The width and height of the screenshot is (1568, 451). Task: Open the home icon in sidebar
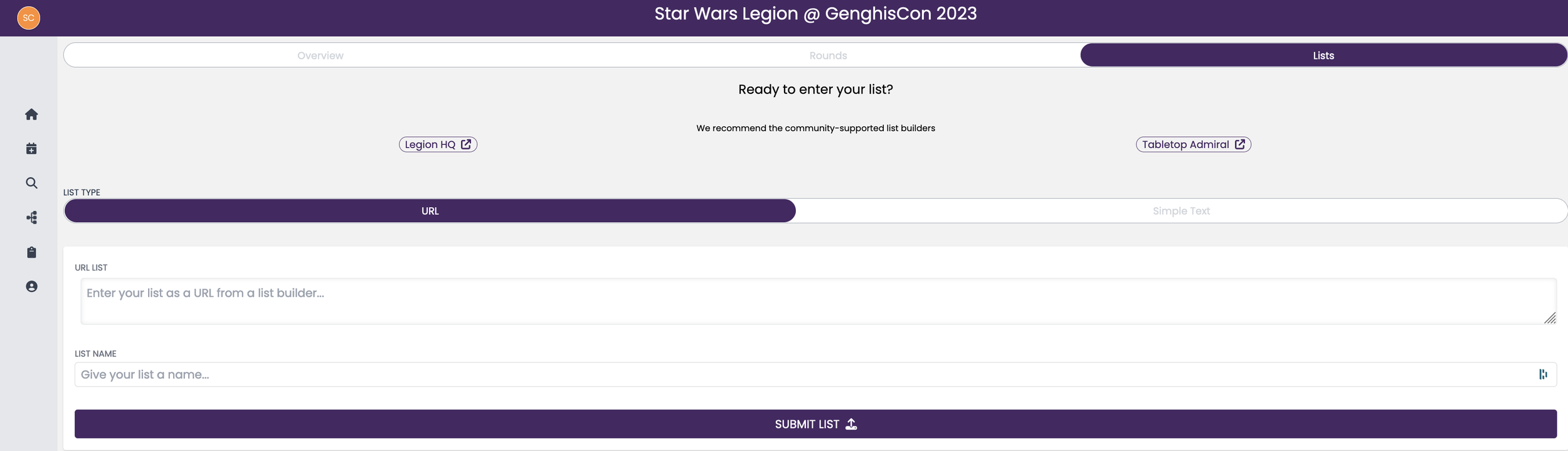(x=31, y=114)
